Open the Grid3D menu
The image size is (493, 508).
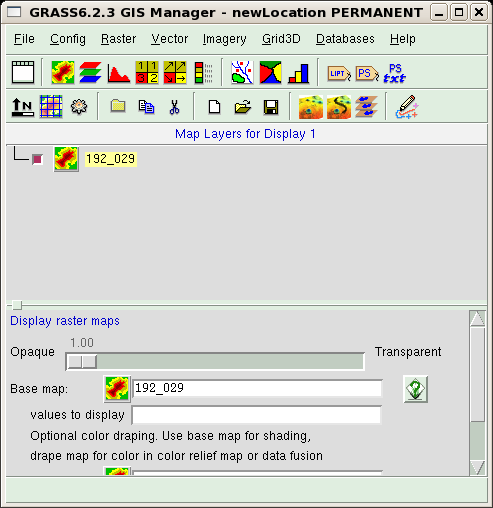[x=281, y=39]
